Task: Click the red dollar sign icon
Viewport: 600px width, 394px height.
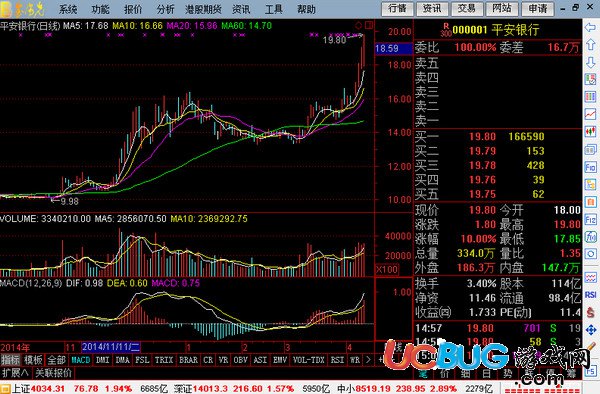Action: tap(590, 312)
